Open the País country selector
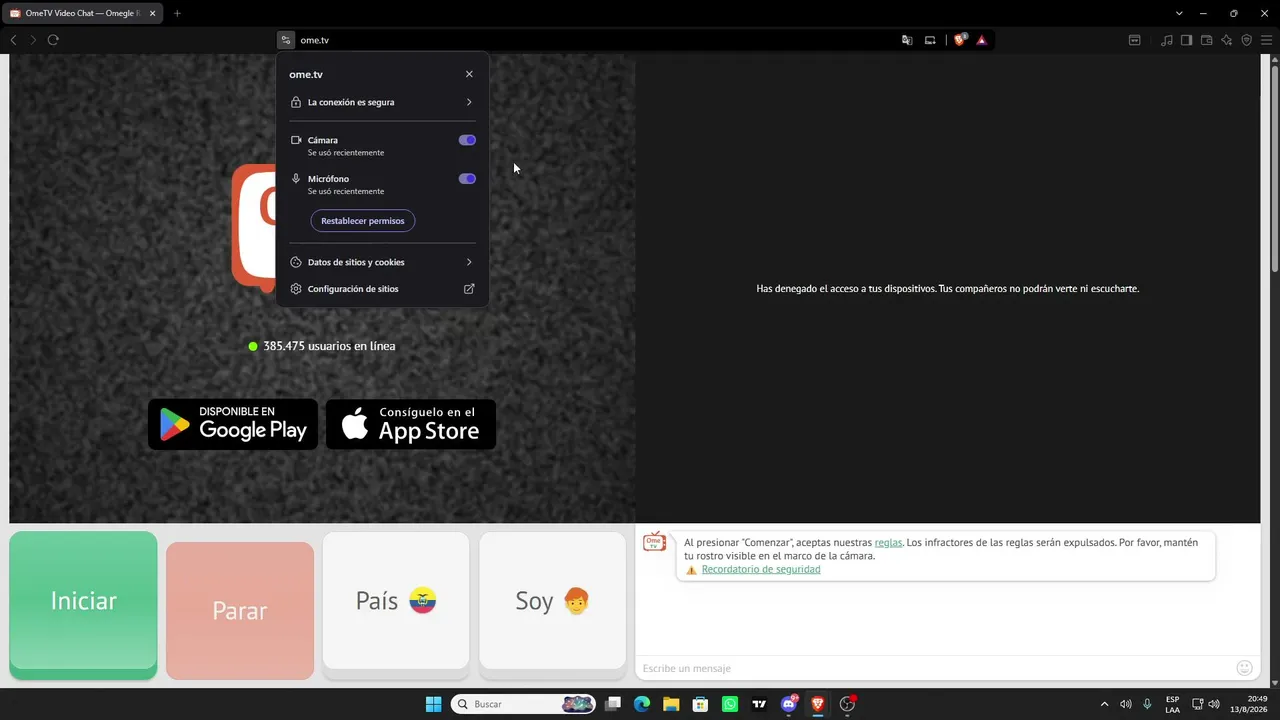This screenshot has width=1280, height=720. point(396,601)
